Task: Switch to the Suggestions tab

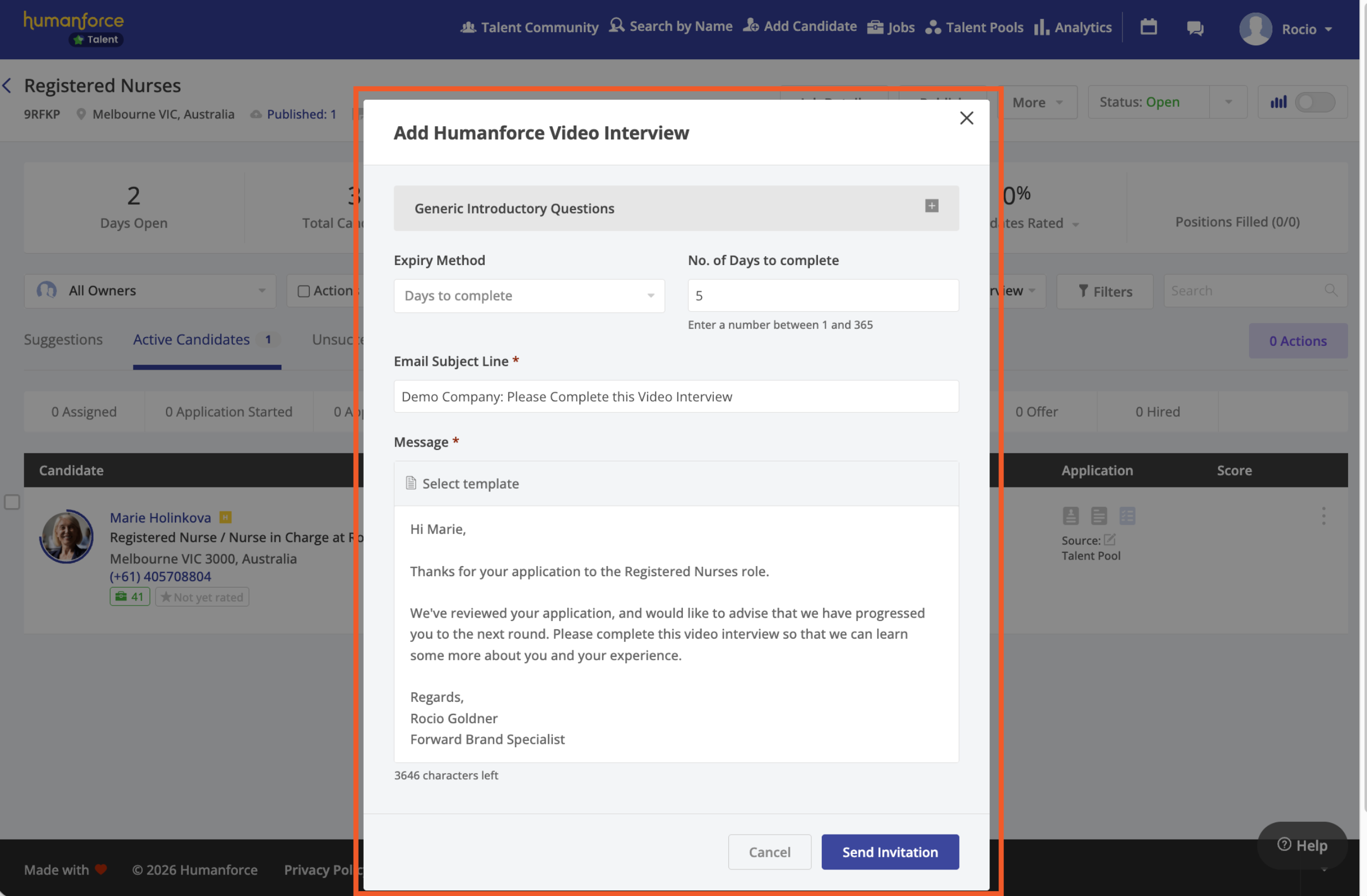Action: [x=63, y=339]
